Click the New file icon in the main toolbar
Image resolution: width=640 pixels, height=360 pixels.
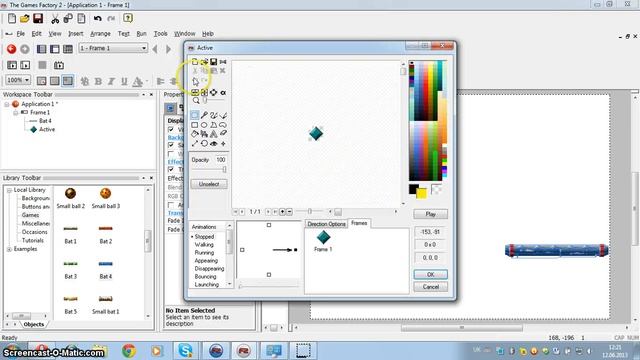click(x=12, y=18)
